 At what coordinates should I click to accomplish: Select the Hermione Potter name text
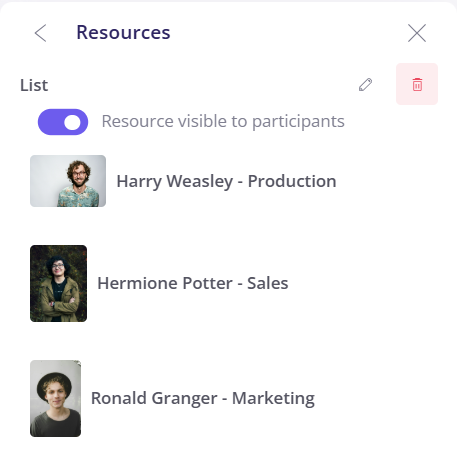coord(165,283)
